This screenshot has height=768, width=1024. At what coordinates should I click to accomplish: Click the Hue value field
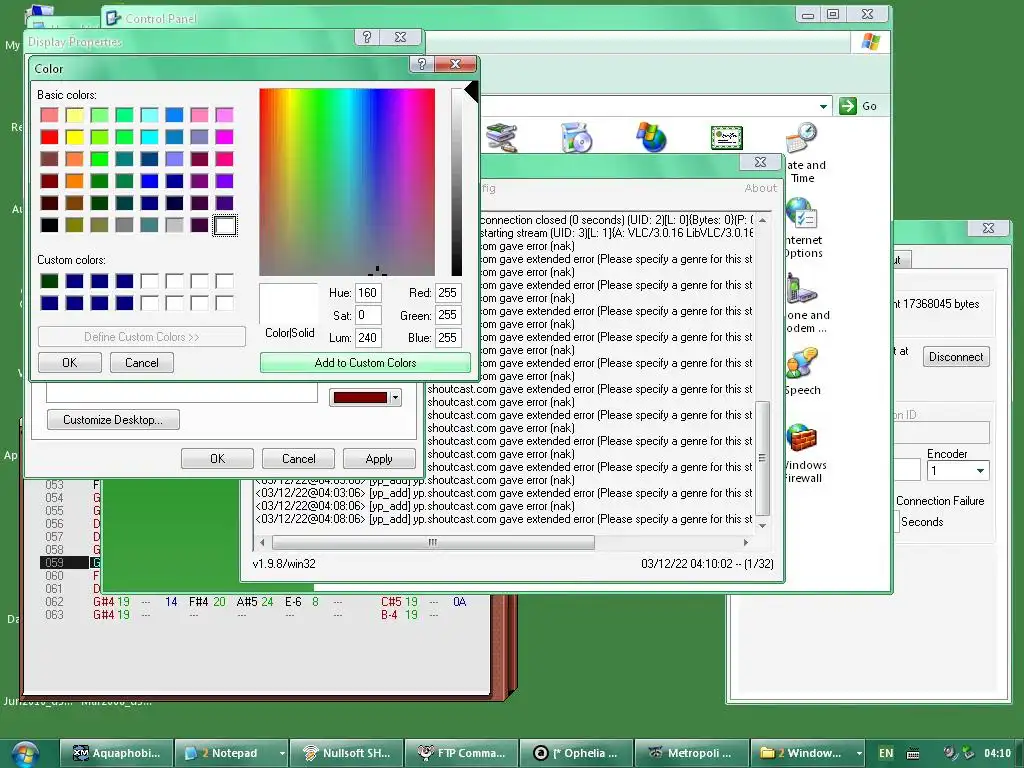point(368,293)
